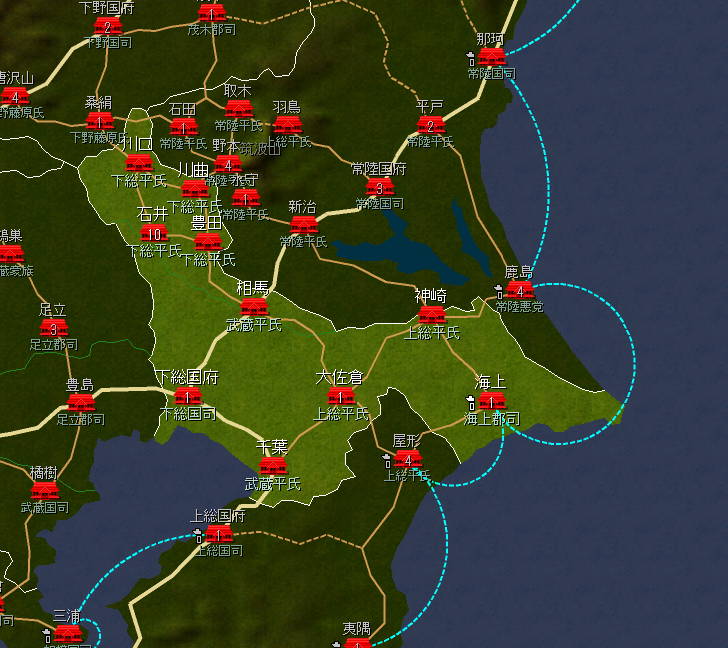Select the 三浦 castle
Viewport: 728px width, 648px height.
68,634
